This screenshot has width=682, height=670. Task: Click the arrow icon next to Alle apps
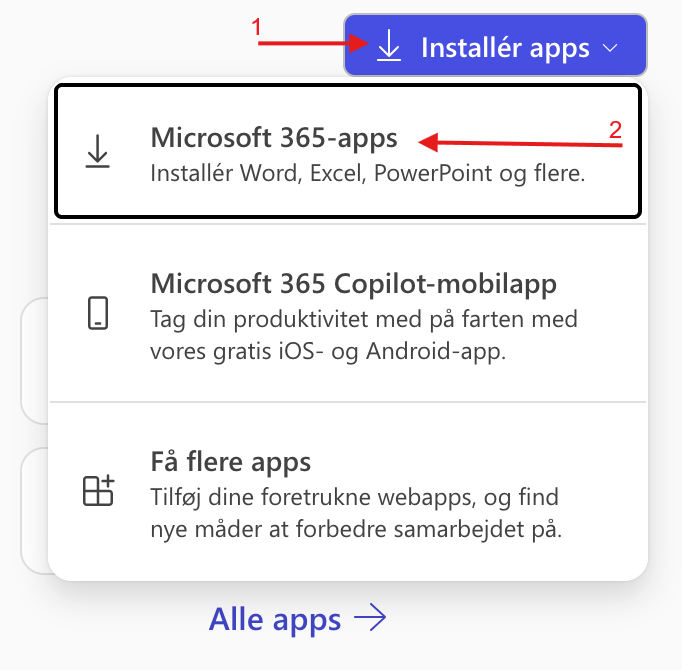(x=370, y=619)
